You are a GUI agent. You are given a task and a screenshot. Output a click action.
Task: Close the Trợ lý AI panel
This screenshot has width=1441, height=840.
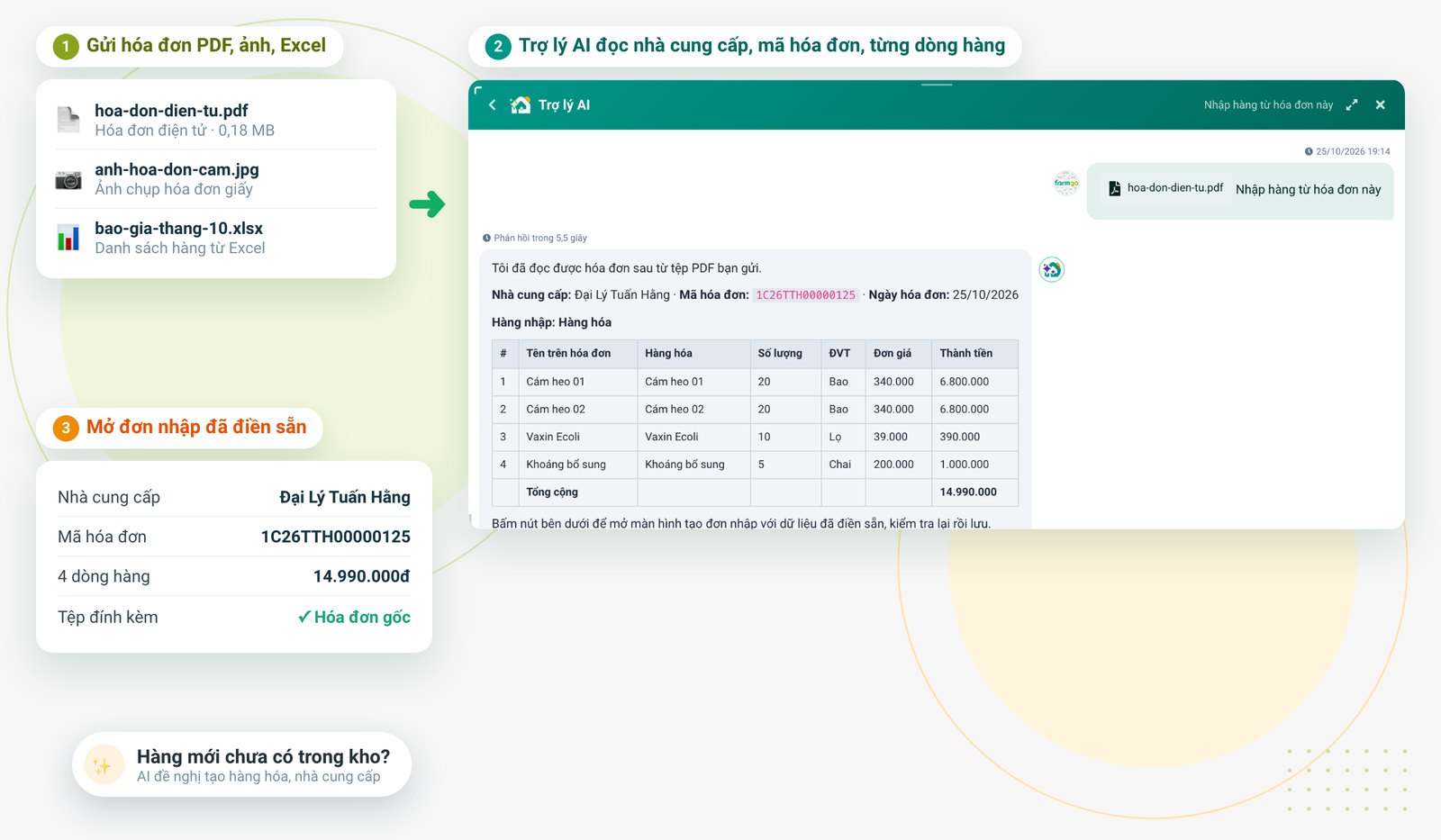click(x=1381, y=105)
